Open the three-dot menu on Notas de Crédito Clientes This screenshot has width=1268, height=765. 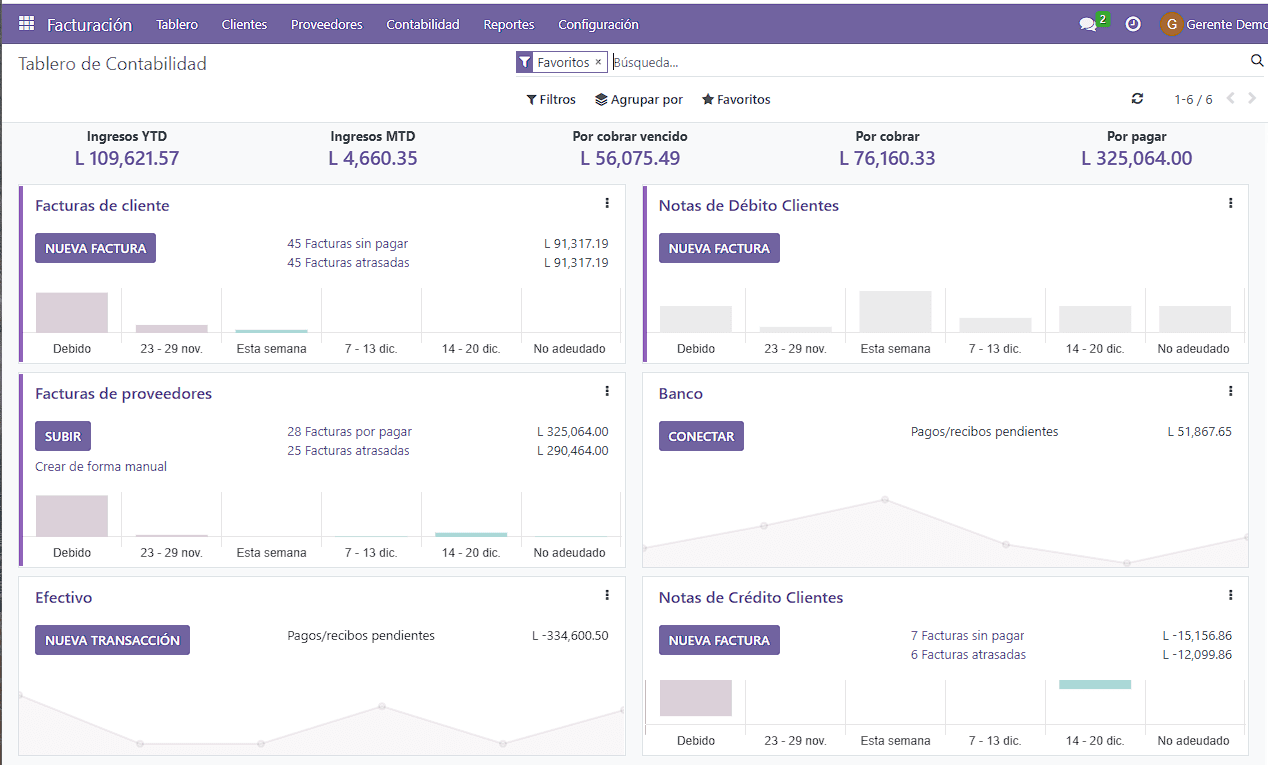[1230, 594]
